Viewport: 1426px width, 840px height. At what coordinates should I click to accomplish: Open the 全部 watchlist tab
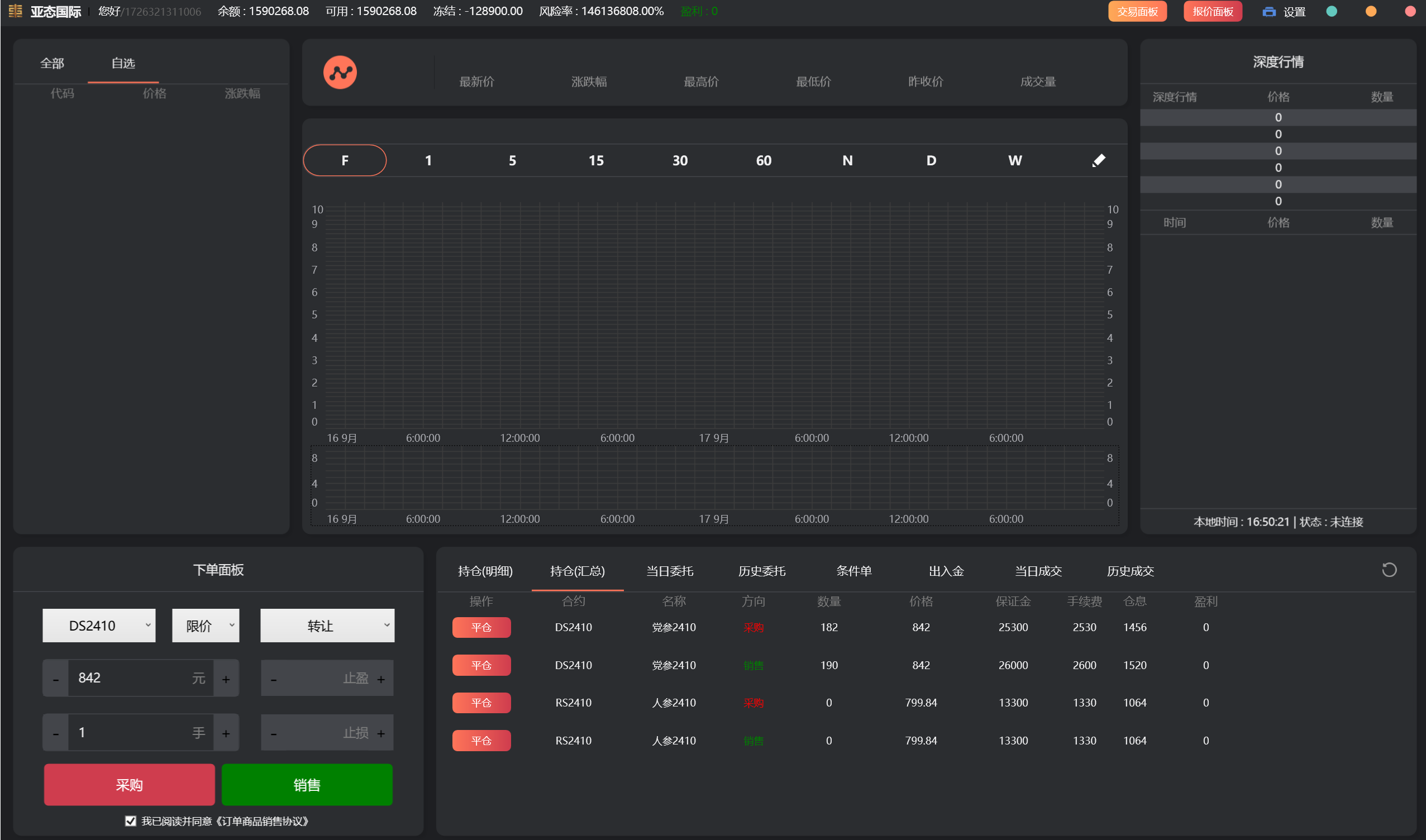pos(52,64)
